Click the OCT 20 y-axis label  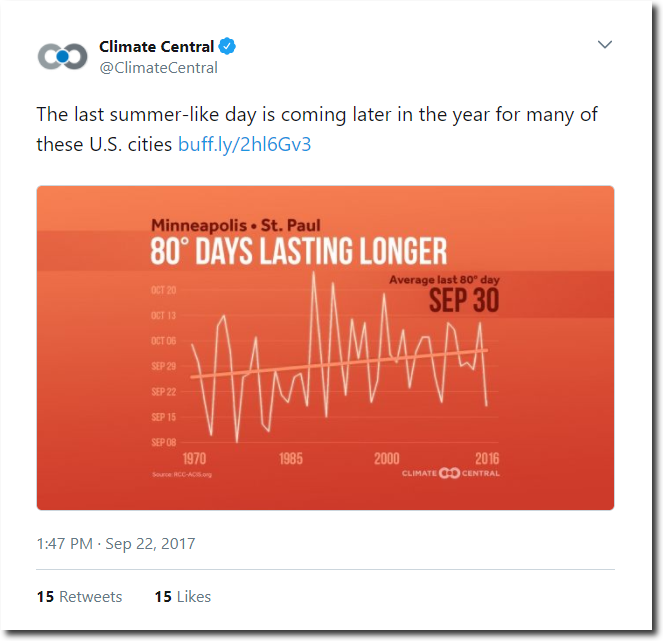[x=163, y=290]
